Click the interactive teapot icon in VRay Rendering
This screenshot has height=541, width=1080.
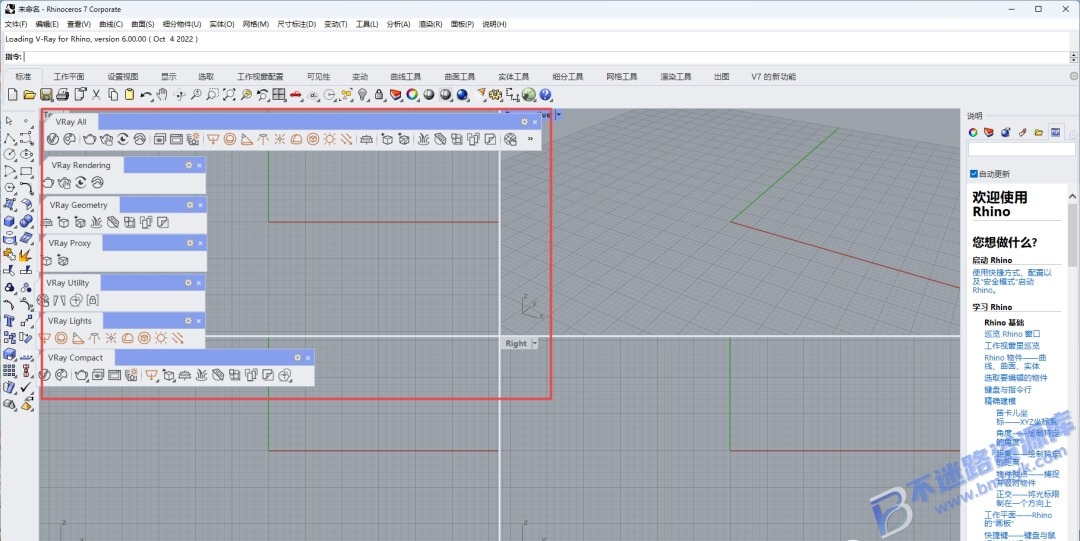64,183
